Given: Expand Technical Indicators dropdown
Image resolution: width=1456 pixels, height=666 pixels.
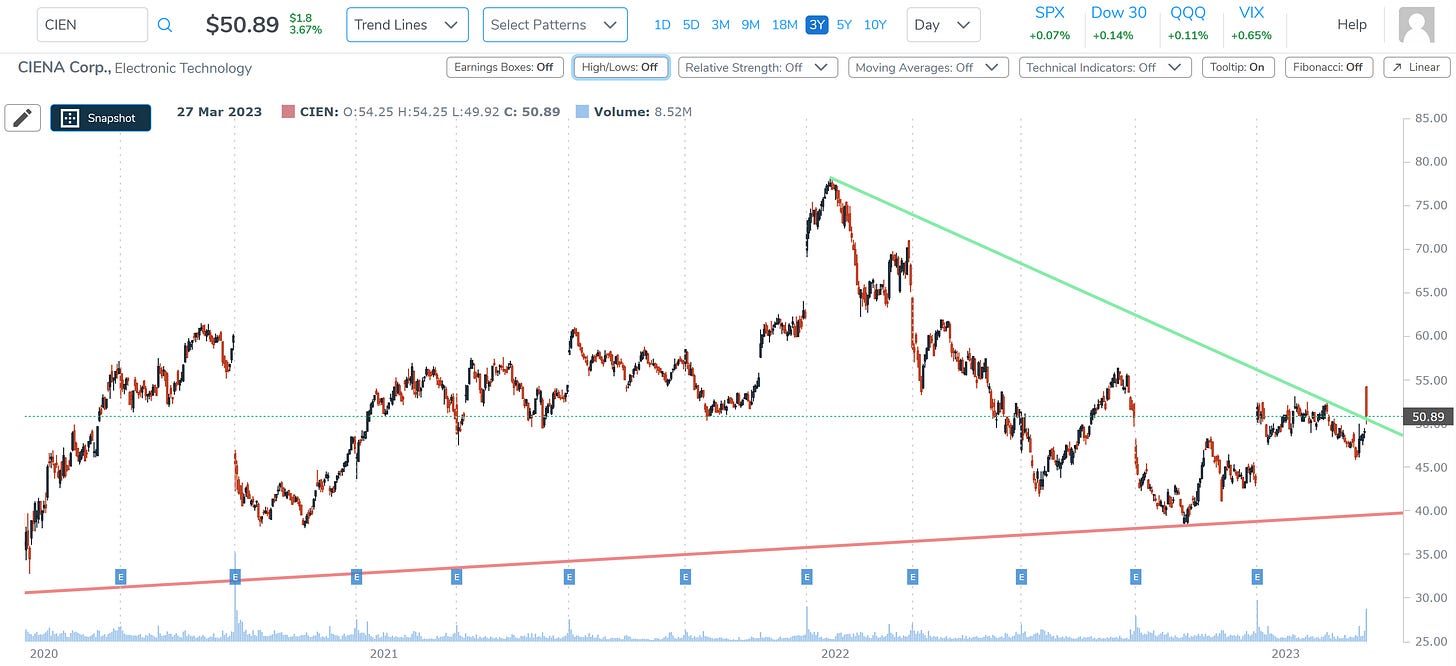Looking at the screenshot, I should pyautogui.click(x=1104, y=67).
